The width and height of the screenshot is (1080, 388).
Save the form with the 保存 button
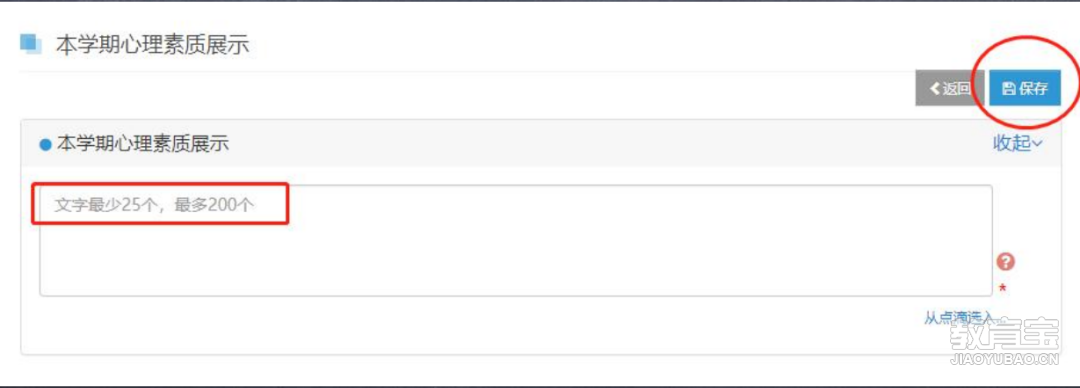click(1024, 88)
